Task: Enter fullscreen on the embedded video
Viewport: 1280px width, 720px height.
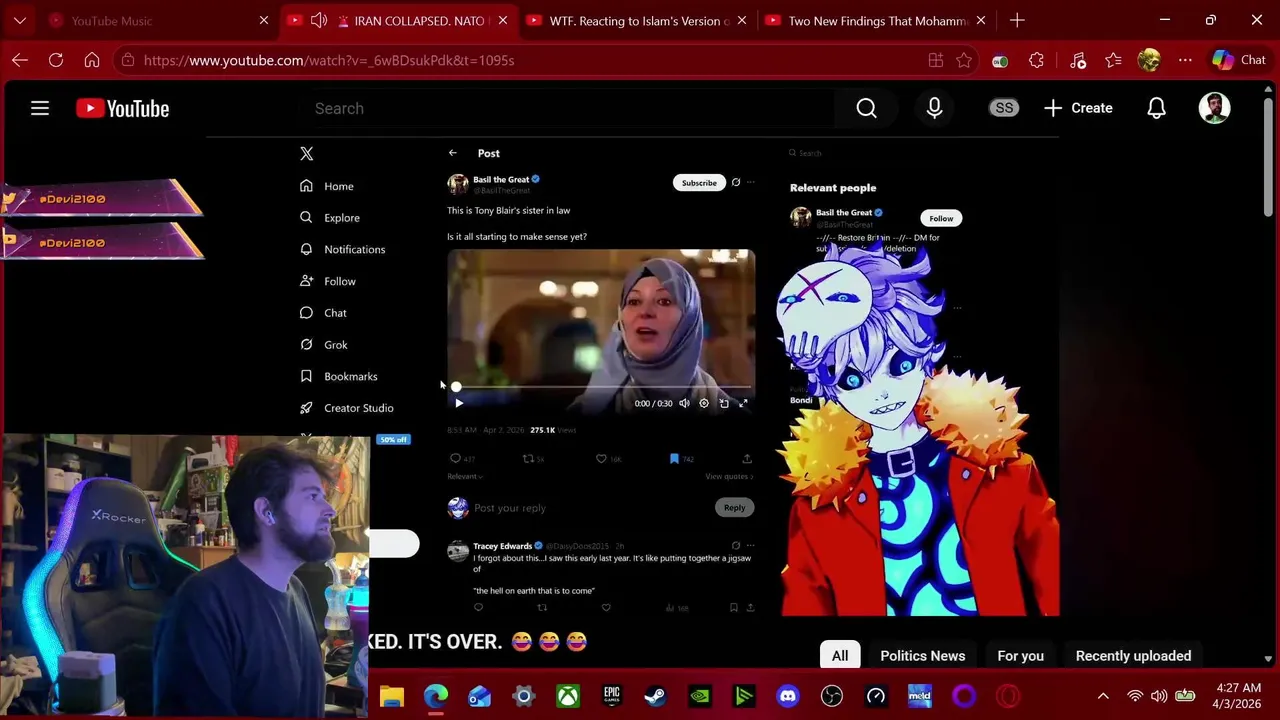Action: click(743, 403)
